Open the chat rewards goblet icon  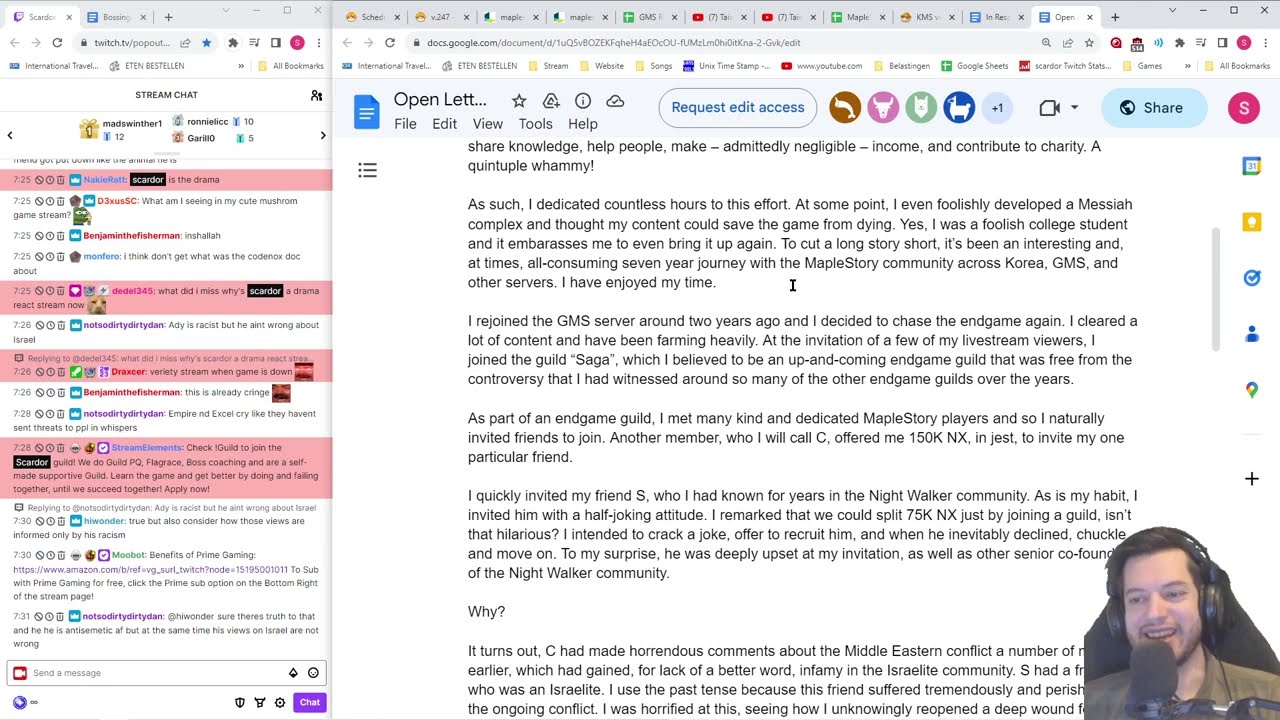260,702
